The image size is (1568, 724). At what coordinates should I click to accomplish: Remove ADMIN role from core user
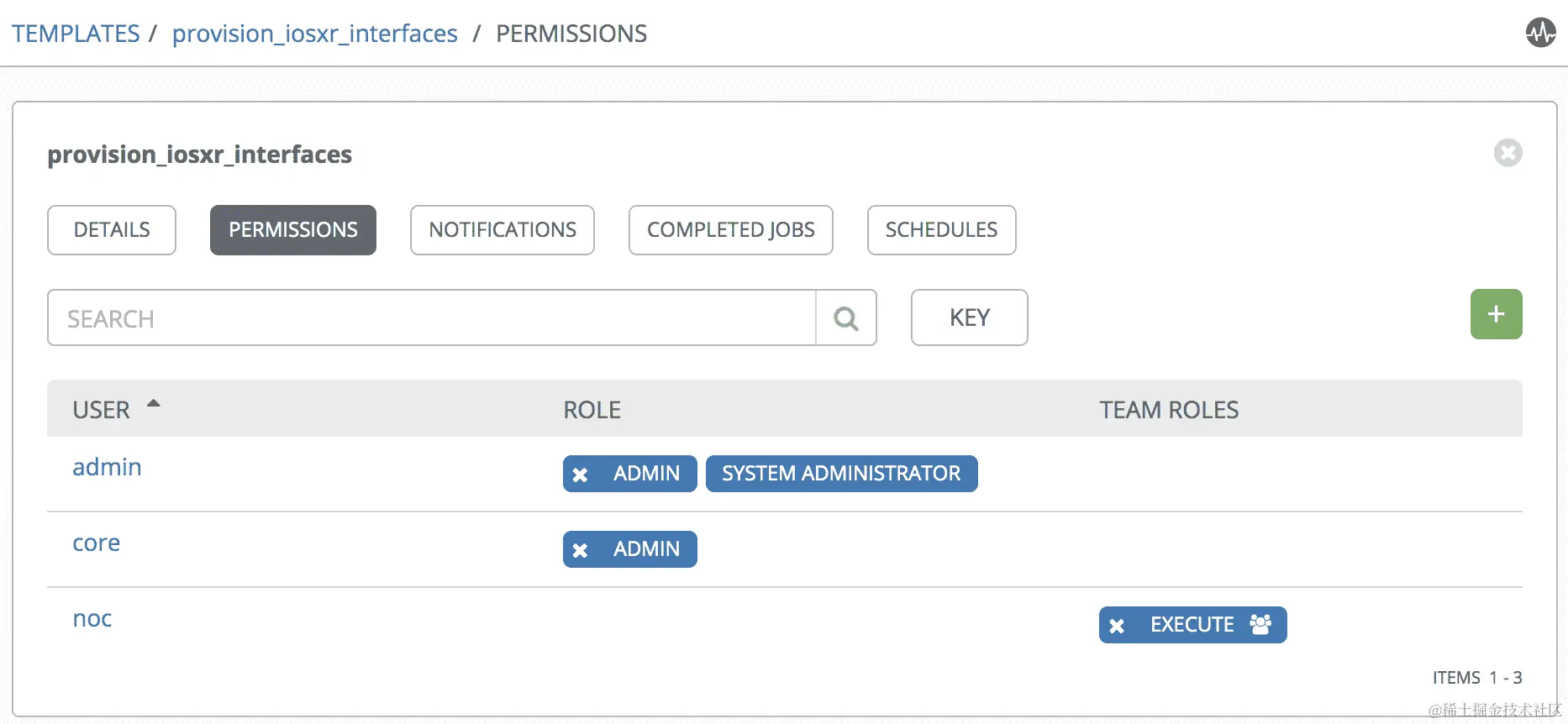point(580,550)
